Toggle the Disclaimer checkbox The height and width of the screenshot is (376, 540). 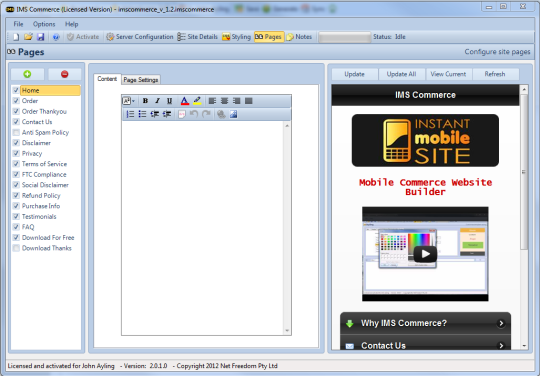(x=16, y=143)
